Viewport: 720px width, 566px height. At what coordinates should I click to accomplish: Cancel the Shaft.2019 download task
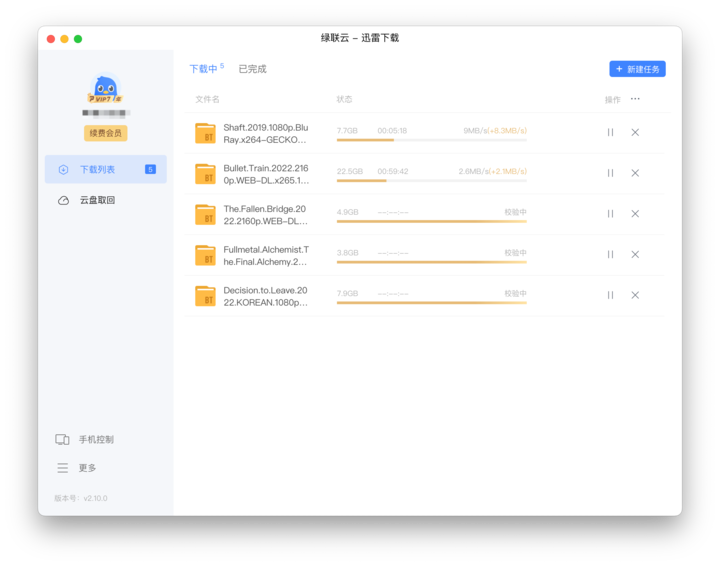tap(635, 132)
